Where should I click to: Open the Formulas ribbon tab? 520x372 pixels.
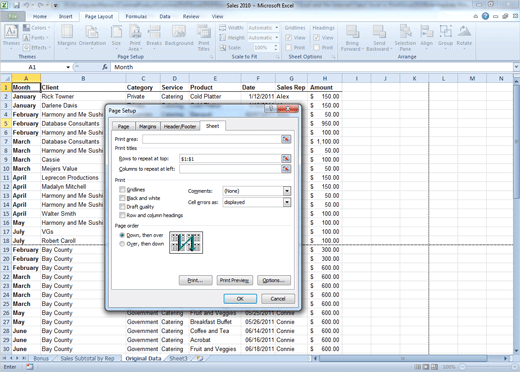tap(136, 16)
